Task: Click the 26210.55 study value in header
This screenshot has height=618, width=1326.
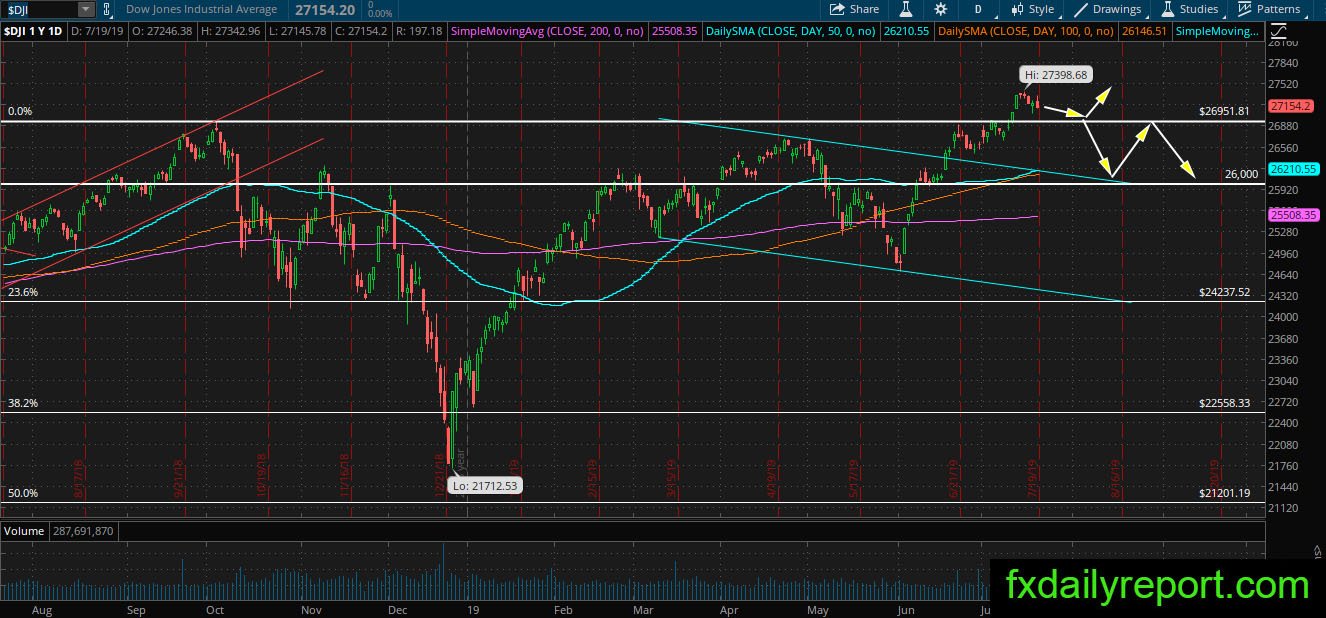Action: coord(907,31)
